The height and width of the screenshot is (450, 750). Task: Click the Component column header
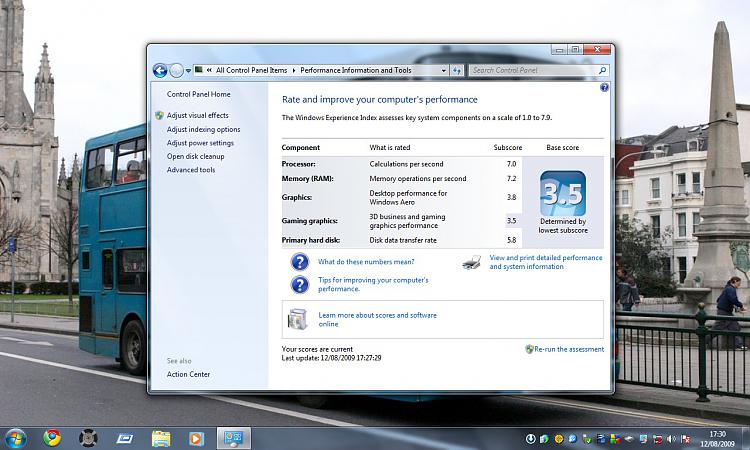(300, 147)
